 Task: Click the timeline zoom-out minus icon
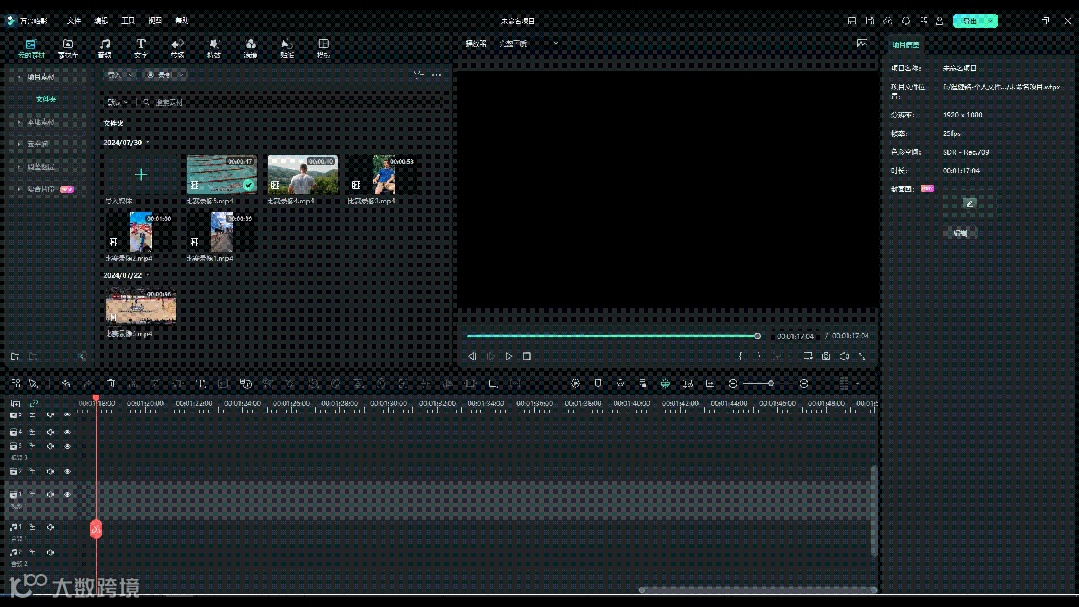tap(733, 383)
